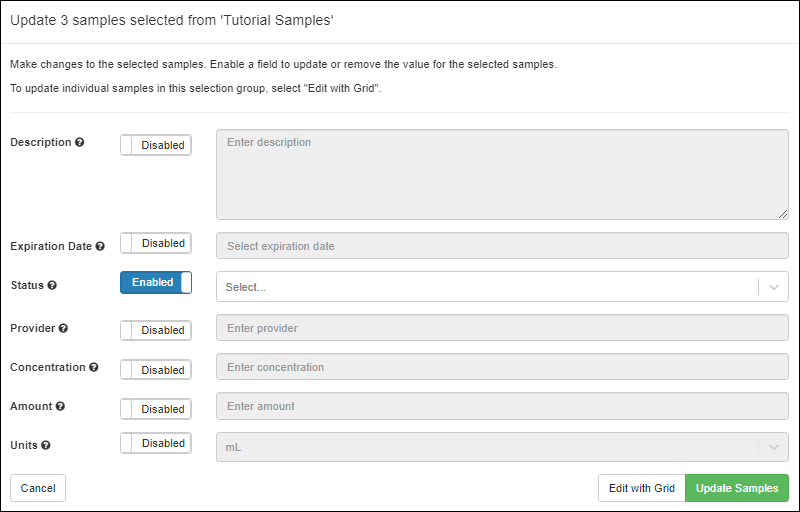800x512 pixels.
Task: Click the Units help icon
Action: click(46, 445)
